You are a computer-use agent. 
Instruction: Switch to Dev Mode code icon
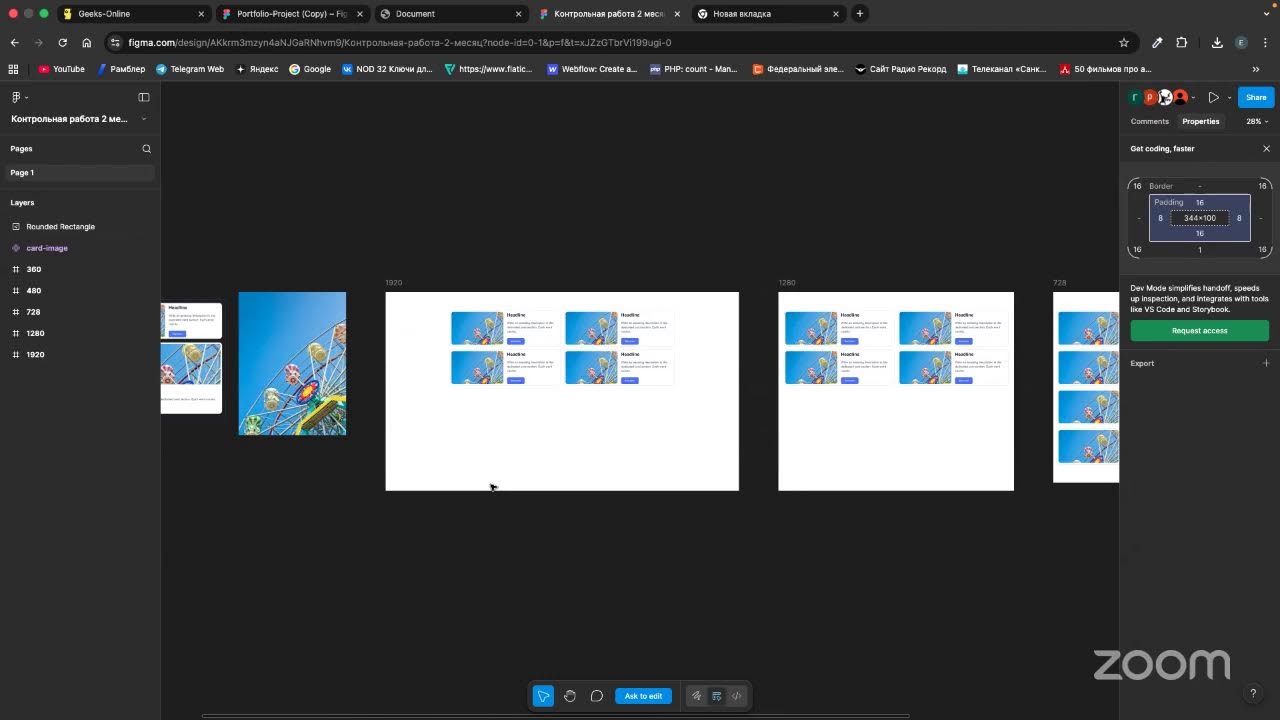[x=736, y=696]
